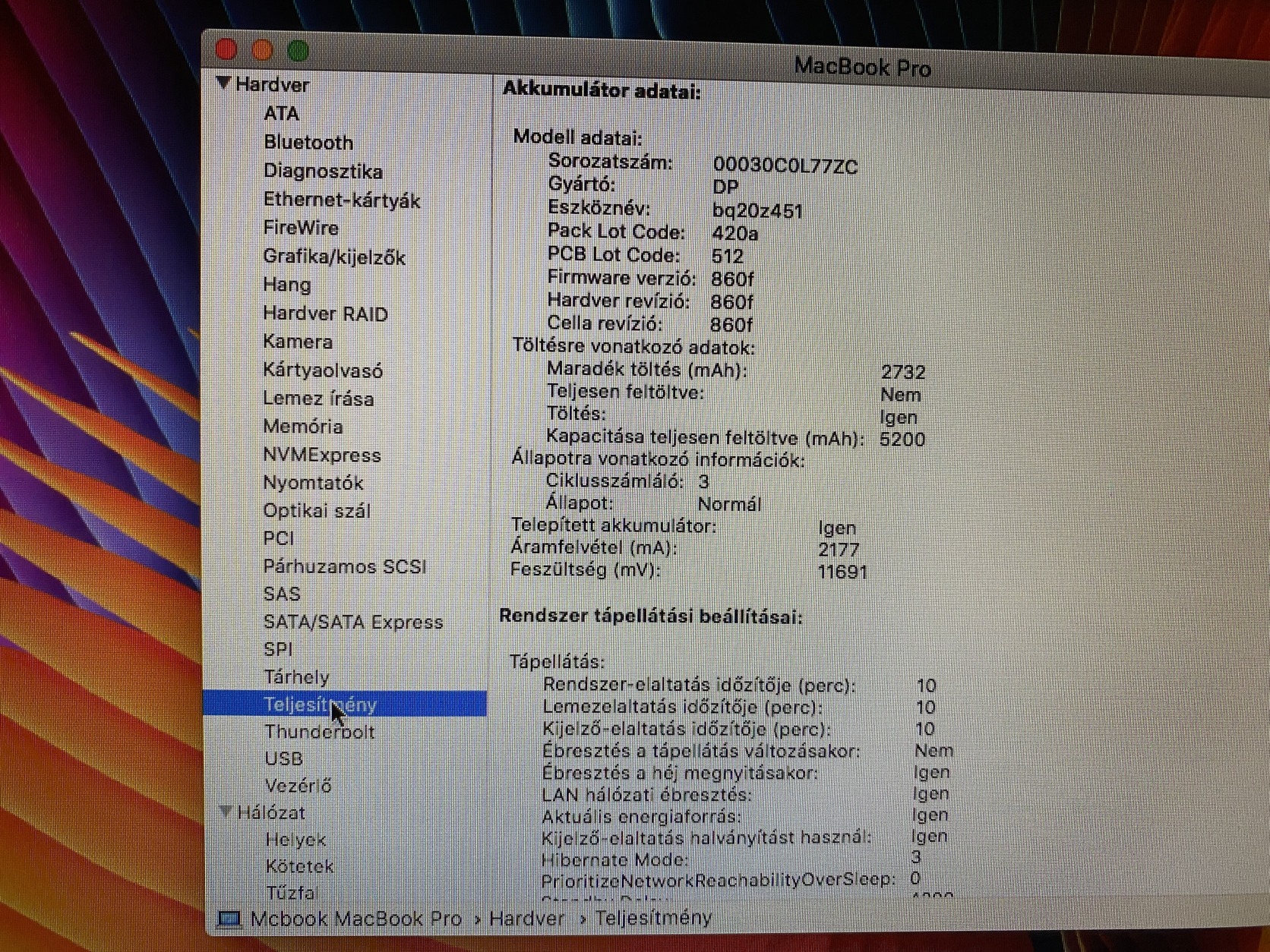Collapse the Hálózat section triangle
Image resolution: width=1270 pixels, height=952 pixels.
[226, 812]
